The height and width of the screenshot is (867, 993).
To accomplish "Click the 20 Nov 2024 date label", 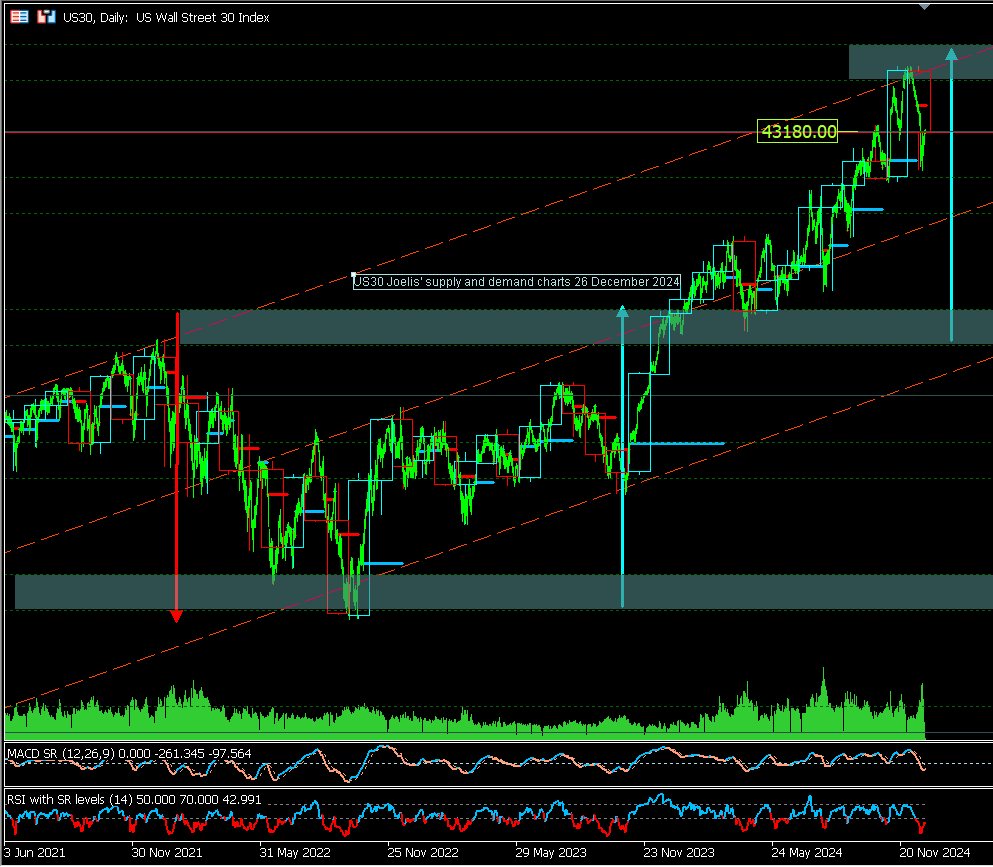I will [x=935, y=853].
